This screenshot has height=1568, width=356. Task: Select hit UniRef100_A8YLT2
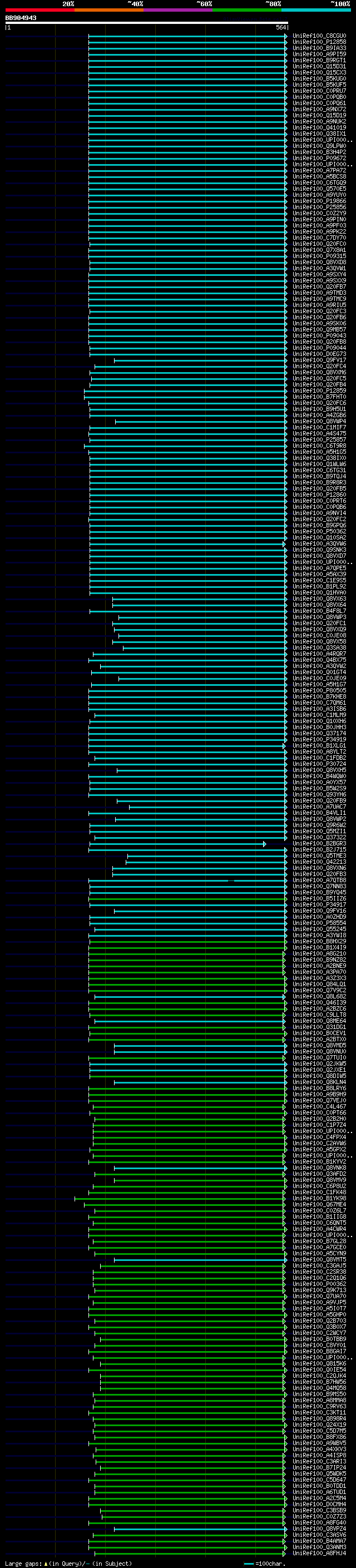pyautogui.click(x=319, y=752)
